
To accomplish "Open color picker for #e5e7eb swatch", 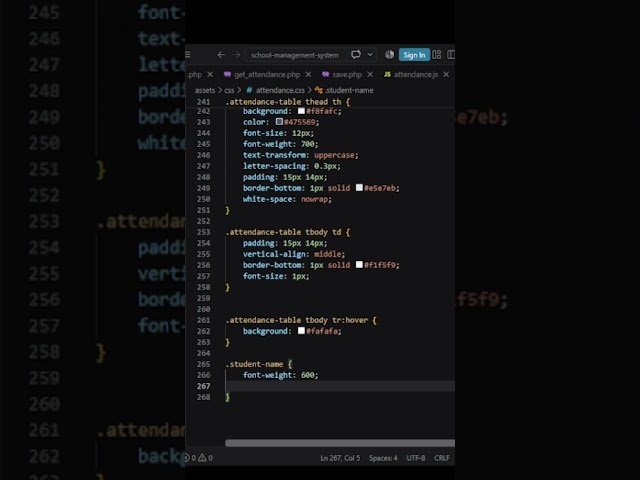I will pos(359,187).
